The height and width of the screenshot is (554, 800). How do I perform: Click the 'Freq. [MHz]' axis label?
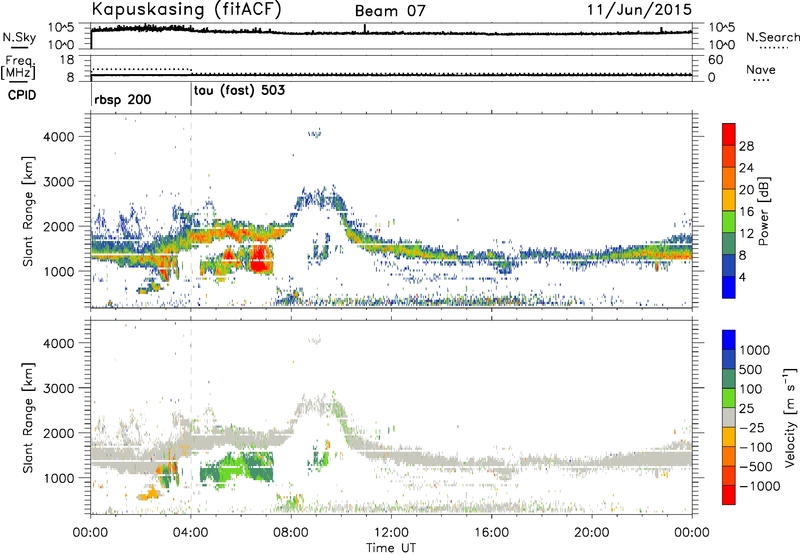tap(18, 67)
